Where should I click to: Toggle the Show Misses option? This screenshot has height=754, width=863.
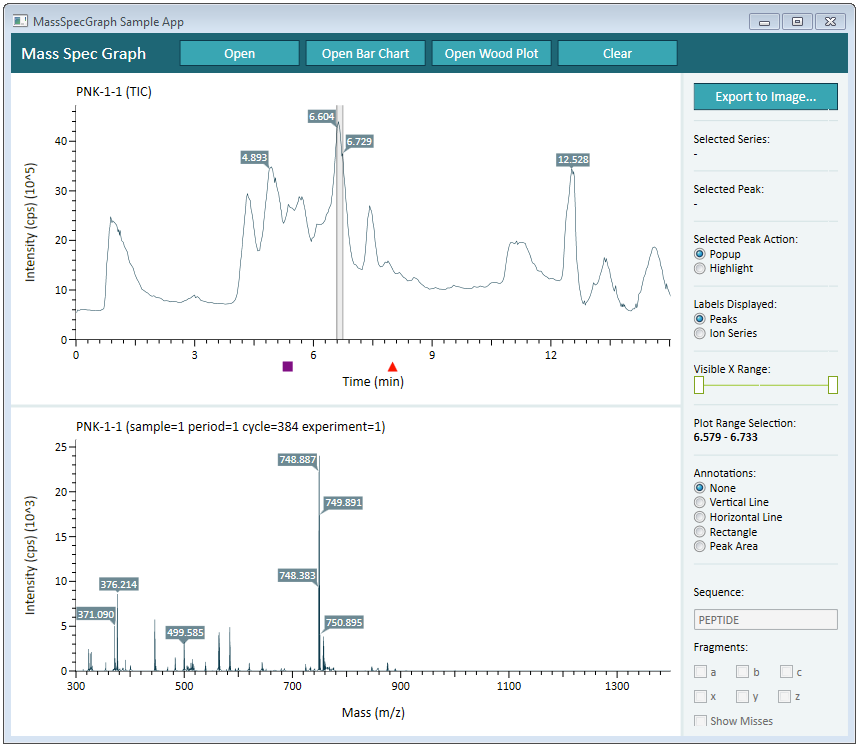click(700, 720)
